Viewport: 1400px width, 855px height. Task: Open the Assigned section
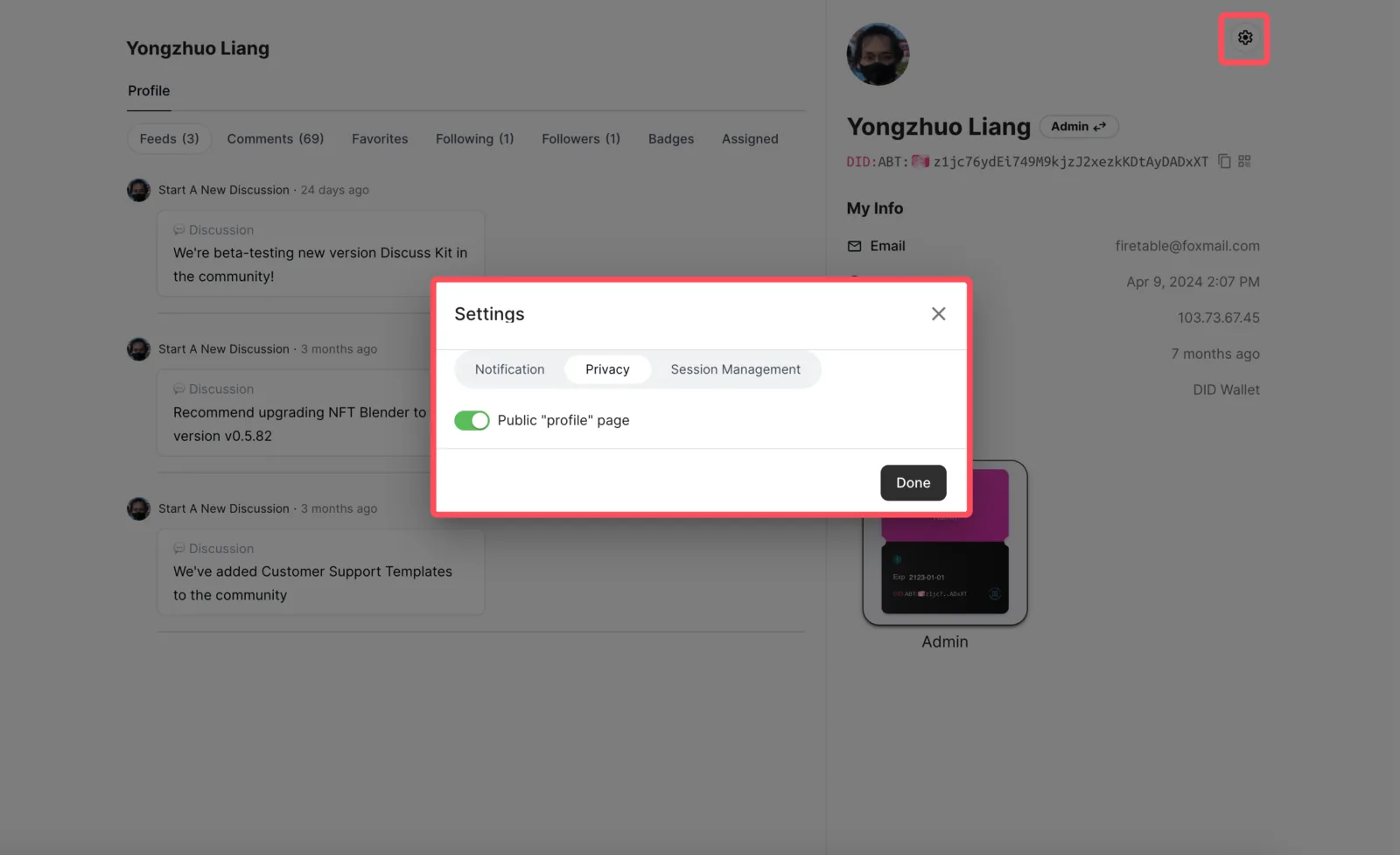click(x=750, y=139)
